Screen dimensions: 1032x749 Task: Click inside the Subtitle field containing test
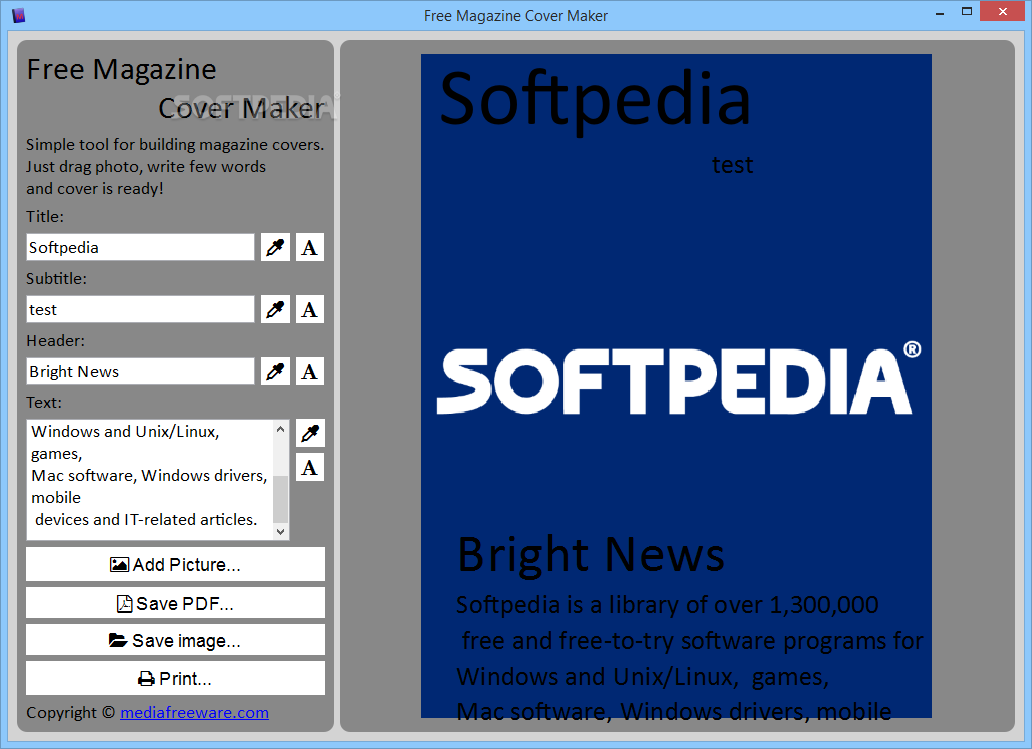tap(140, 309)
